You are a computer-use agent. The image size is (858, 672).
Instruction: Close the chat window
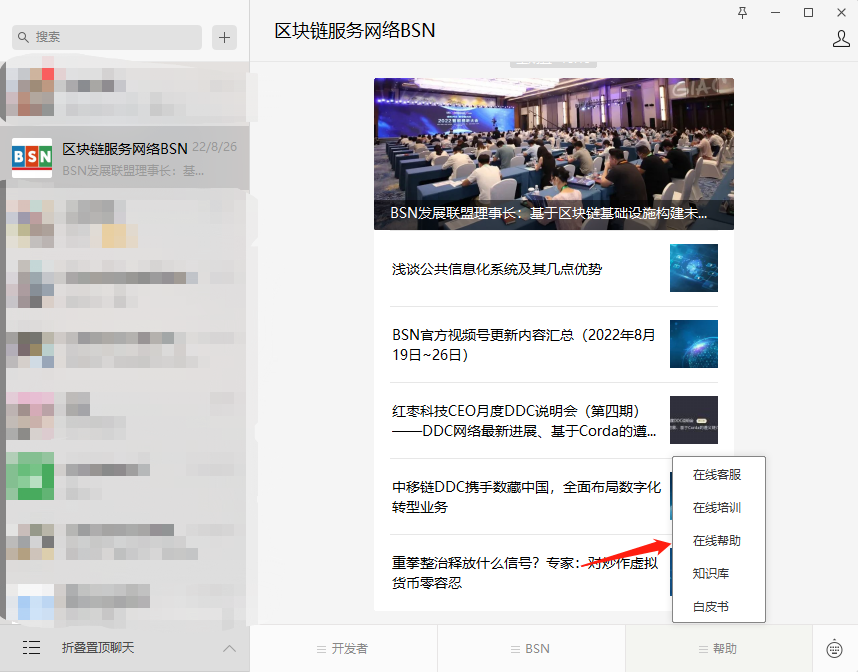pos(842,13)
